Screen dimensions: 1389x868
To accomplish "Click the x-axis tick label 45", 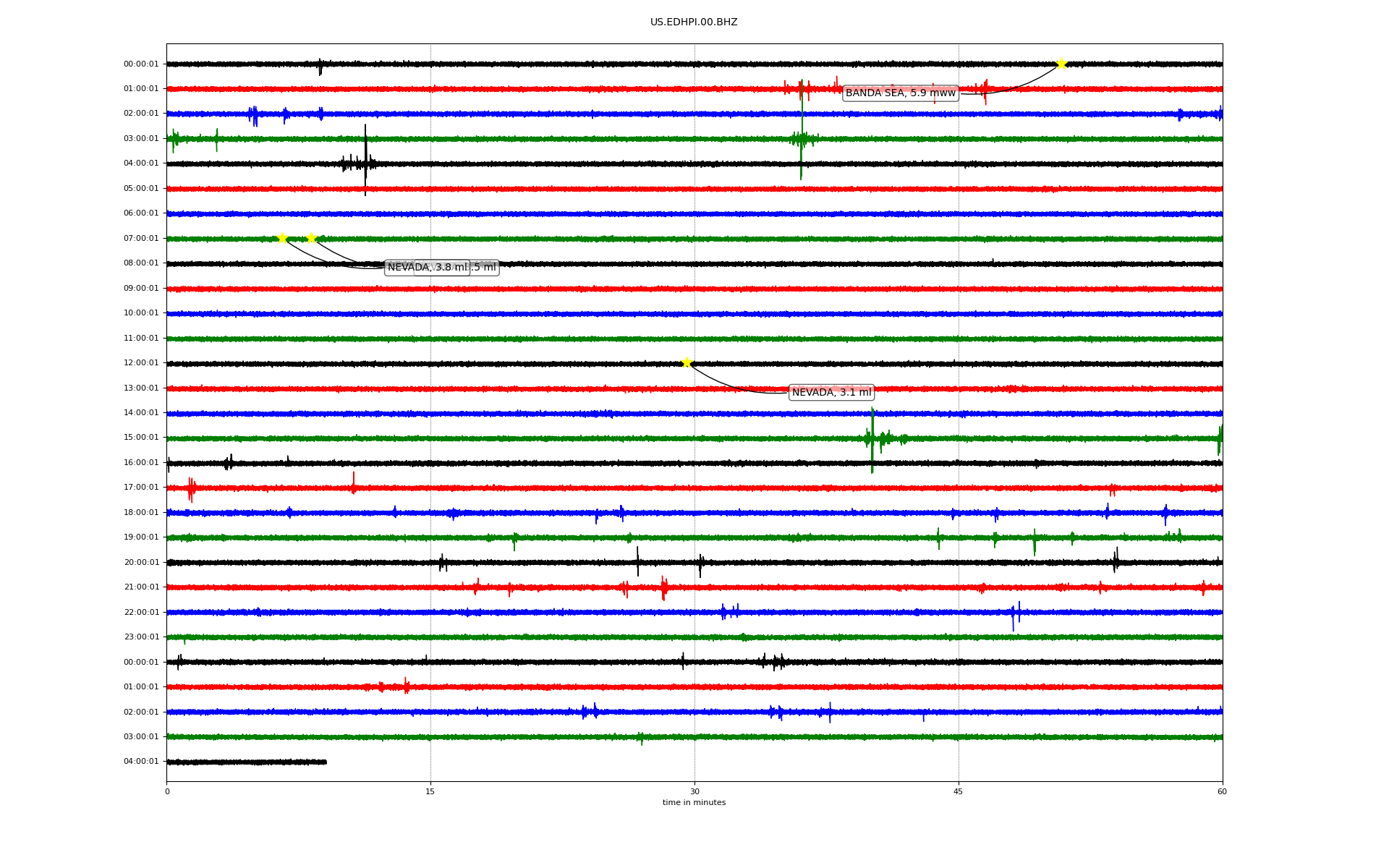I will (959, 791).
